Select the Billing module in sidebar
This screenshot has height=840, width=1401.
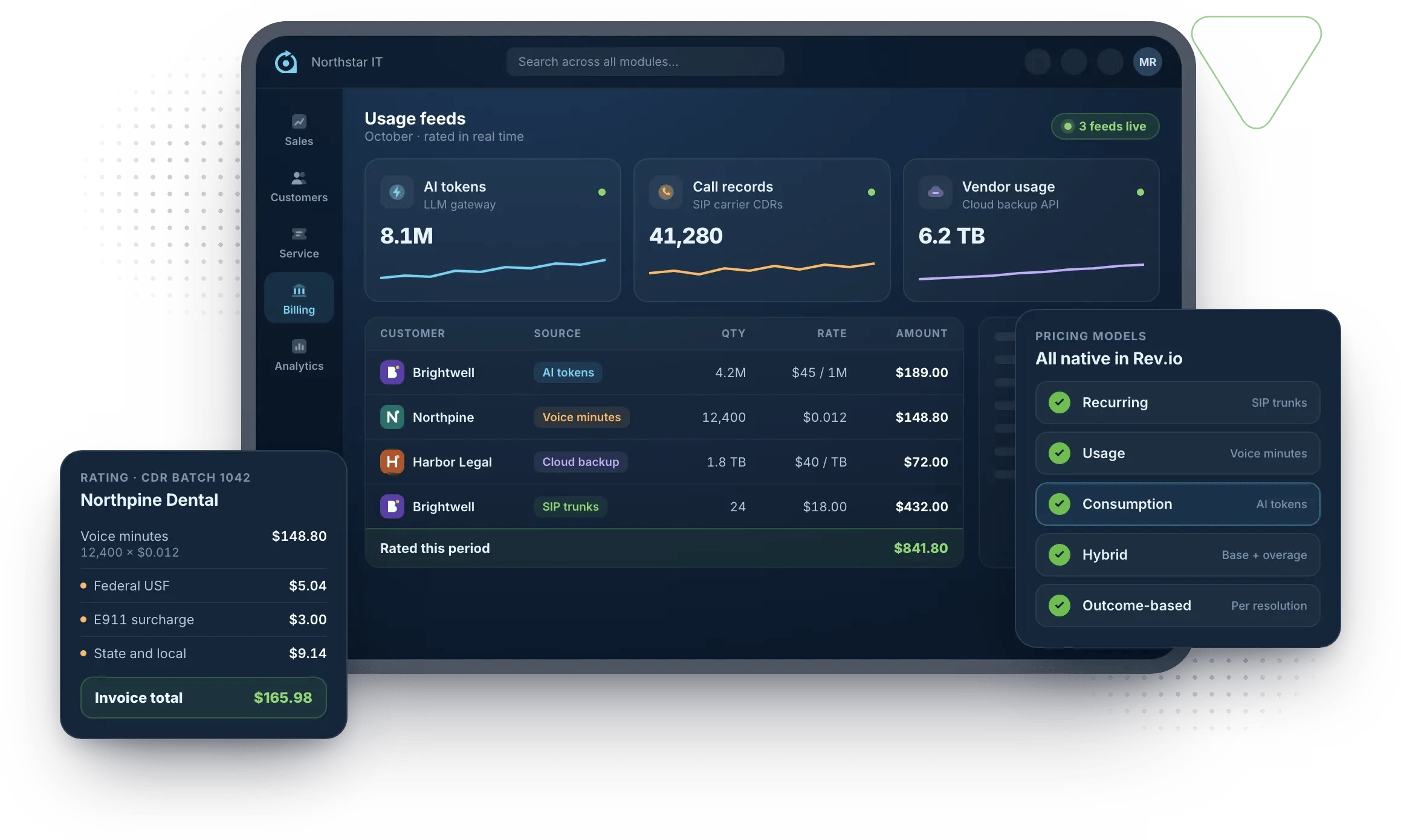pyautogui.click(x=299, y=299)
